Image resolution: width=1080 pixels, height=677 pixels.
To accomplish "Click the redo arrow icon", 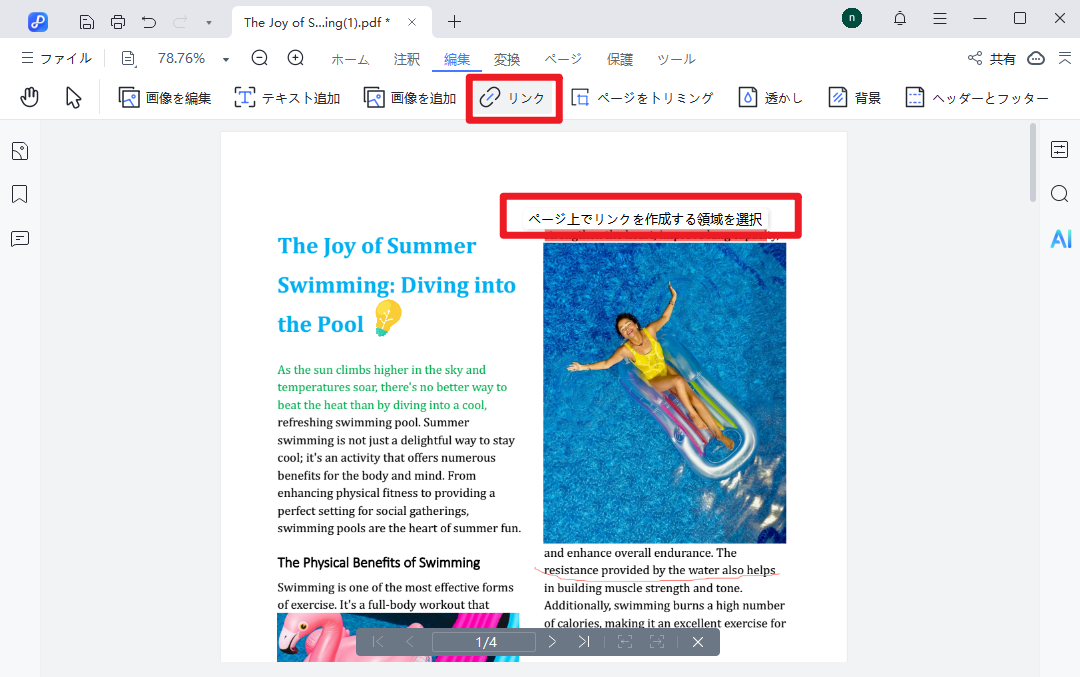I will [180, 22].
